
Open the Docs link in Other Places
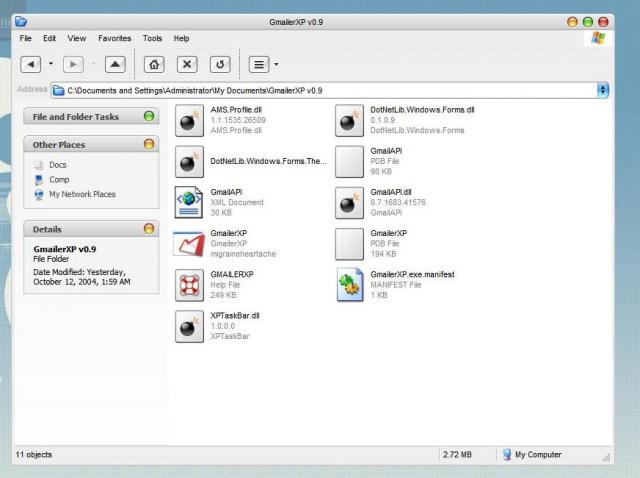click(x=58, y=165)
